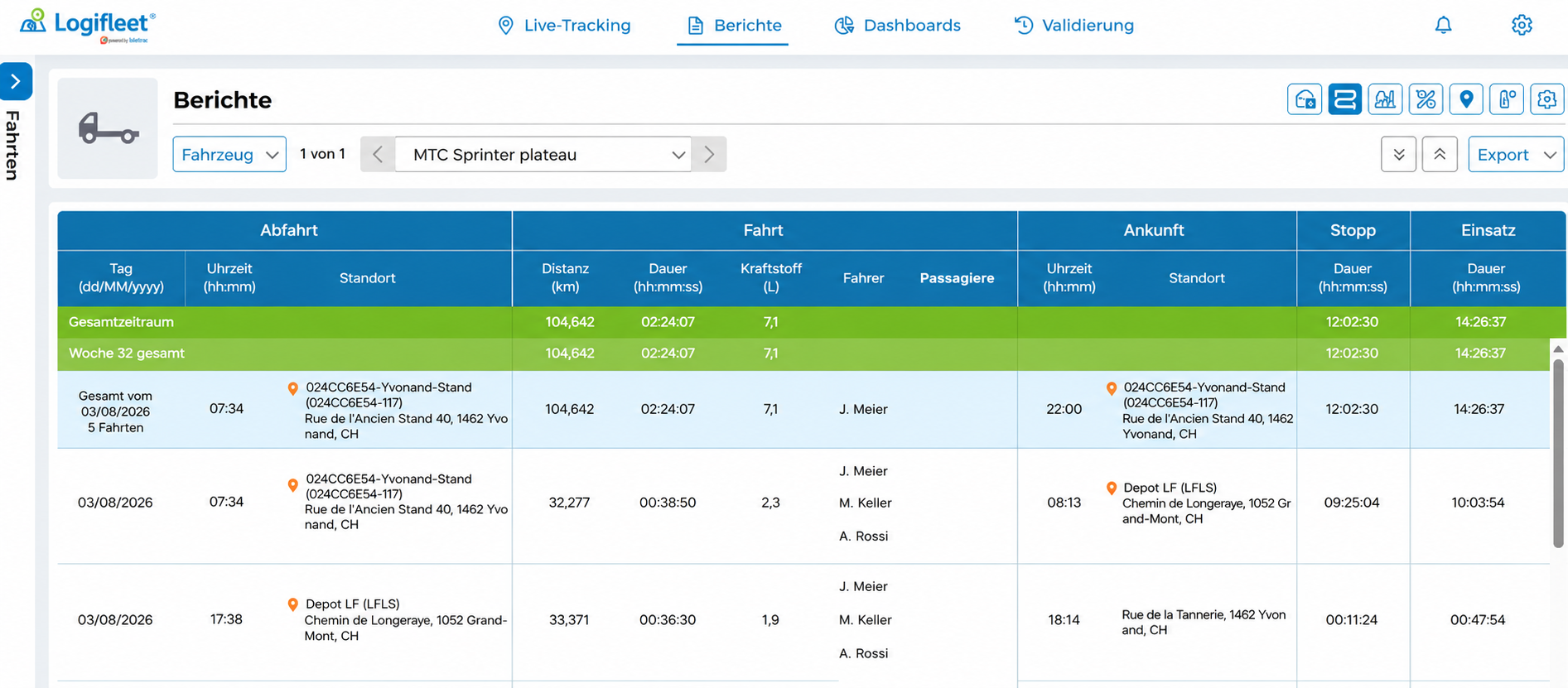Click the Ankunft group header

(x=1154, y=230)
